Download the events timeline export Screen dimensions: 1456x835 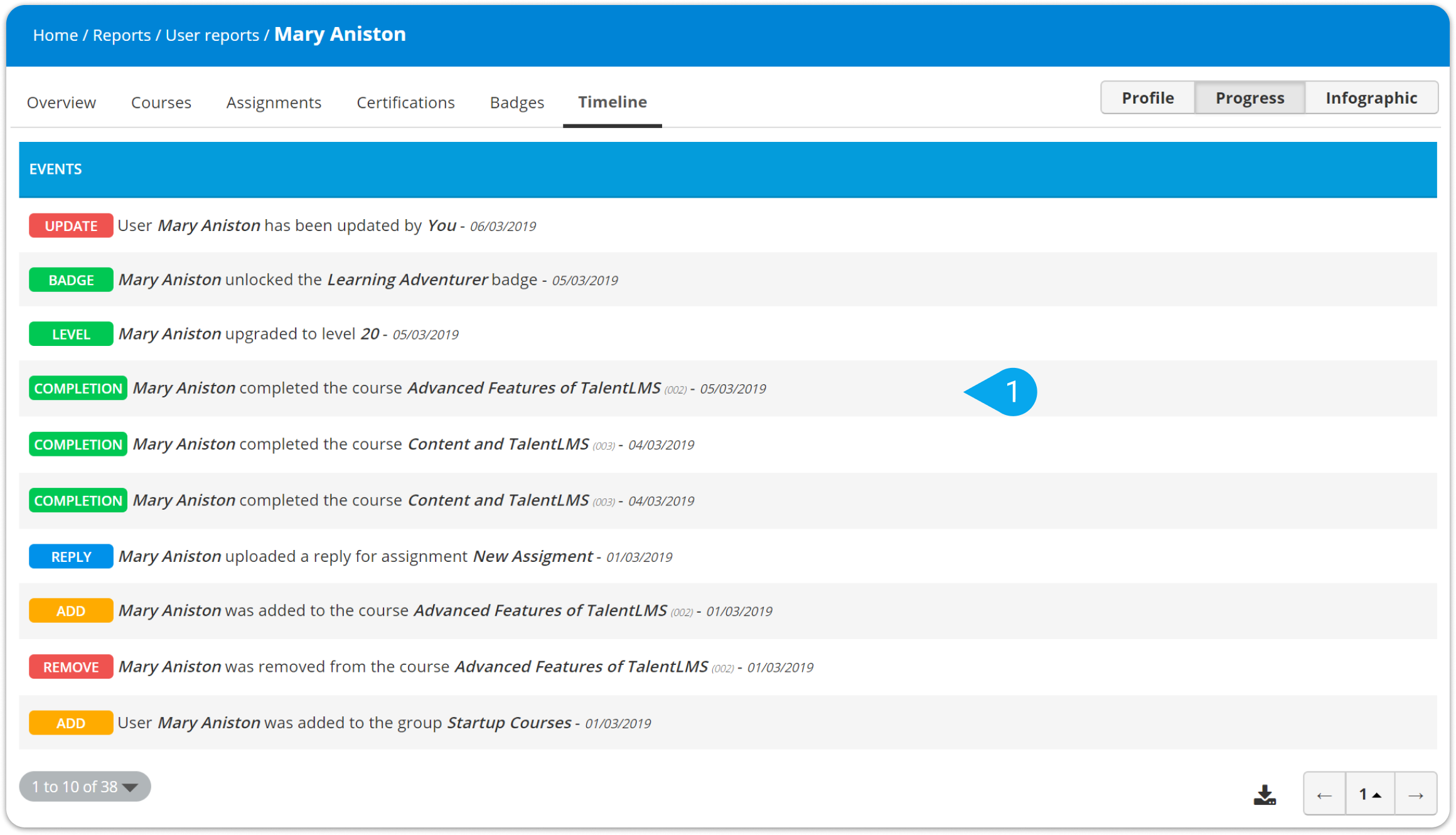pos(1265,795)
